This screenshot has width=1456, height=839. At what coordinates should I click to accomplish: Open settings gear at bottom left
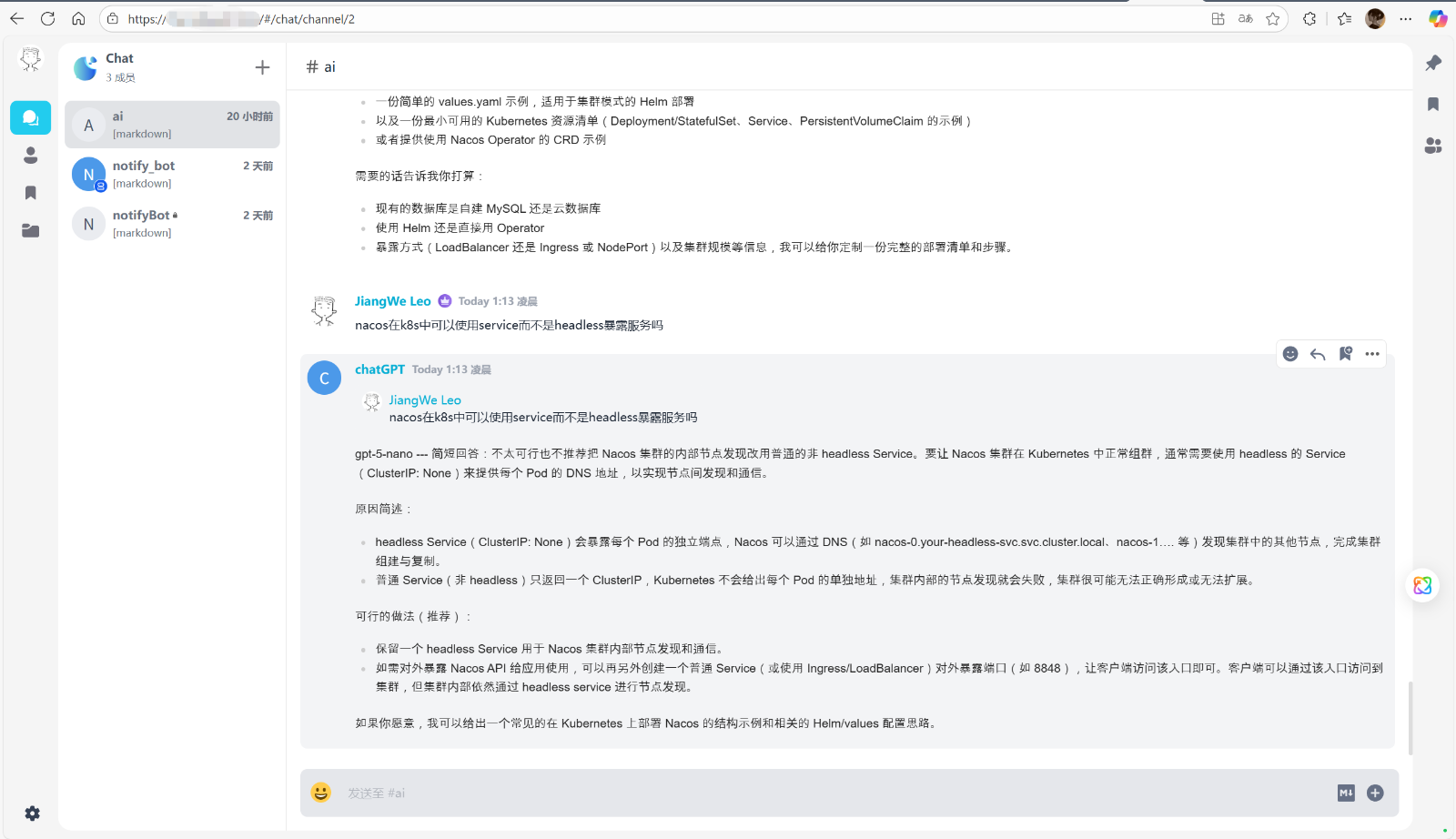[32, 814]
